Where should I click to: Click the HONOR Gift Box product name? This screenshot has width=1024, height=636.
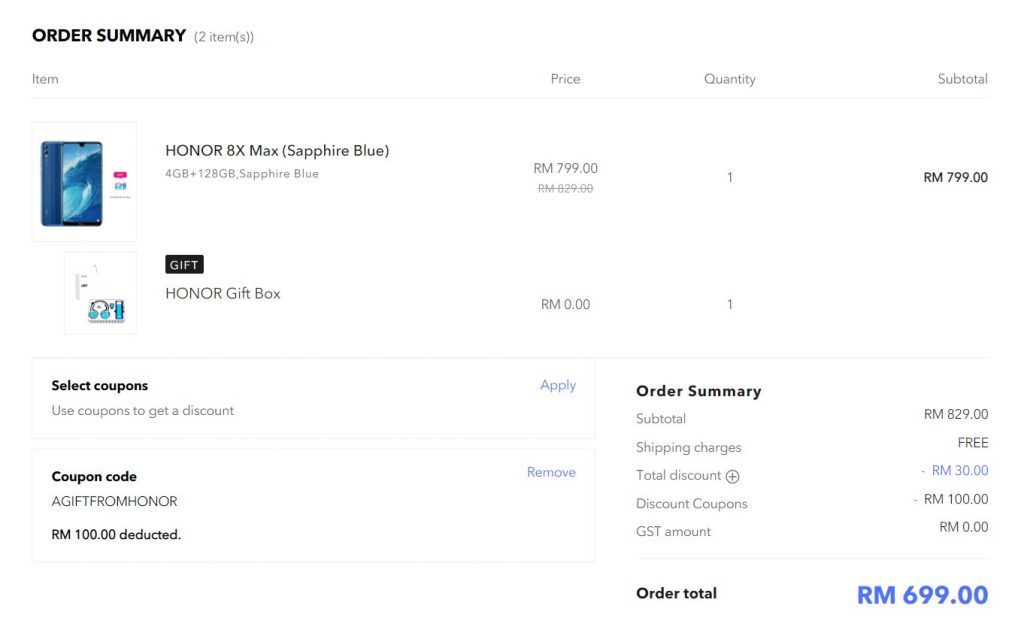pos(223,293)
